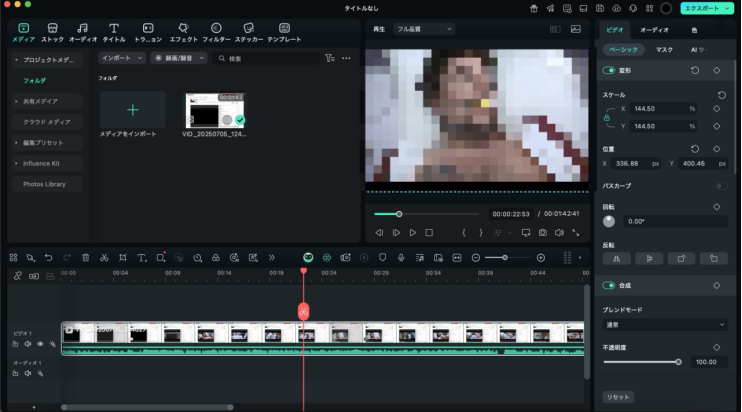Viewport: 742px width, 412px height.
Task: Open the タイトル (Titles) media tab
Action: pos(114,31)
